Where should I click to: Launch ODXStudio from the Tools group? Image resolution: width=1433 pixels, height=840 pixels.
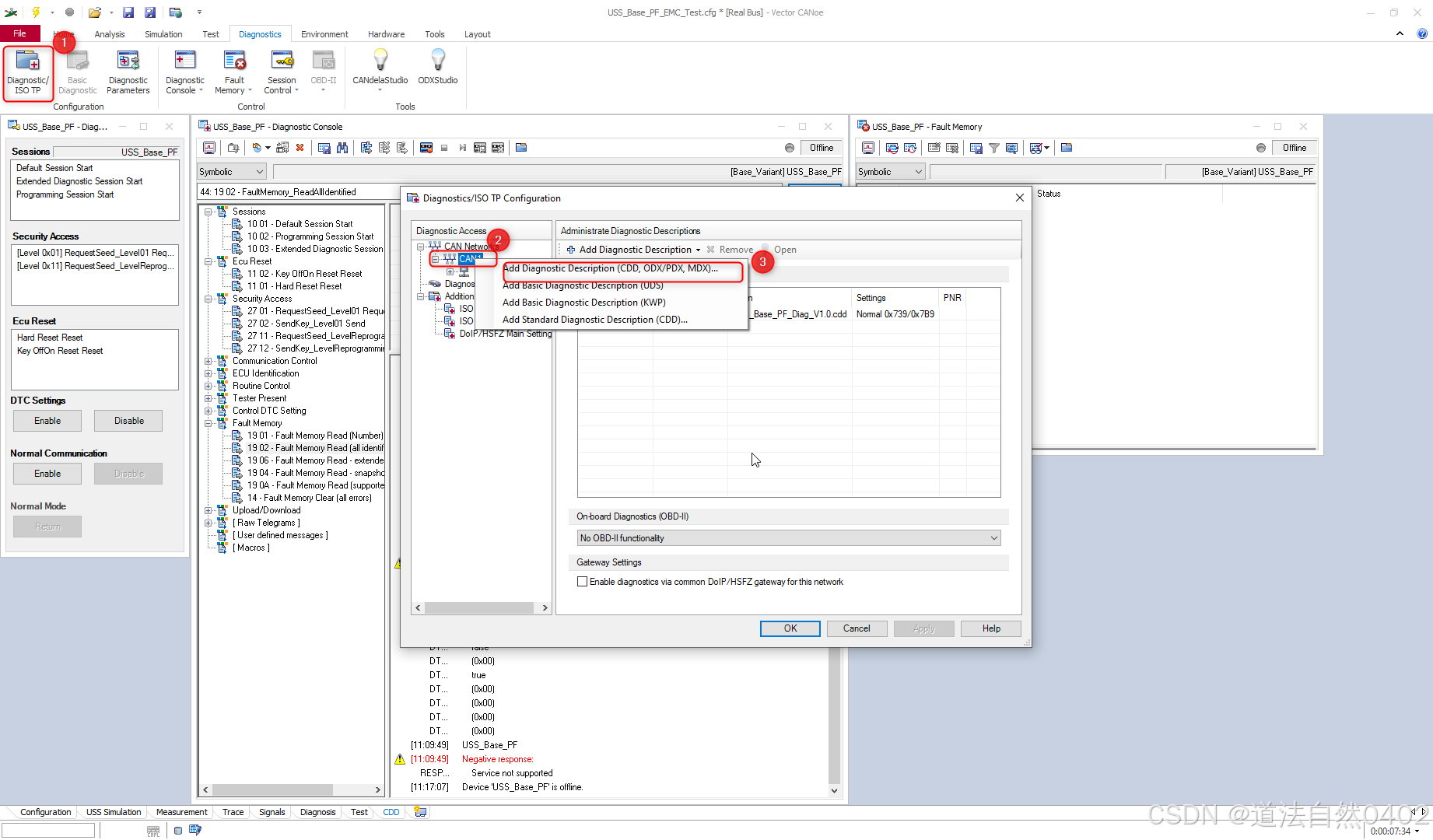click(438, 68)
